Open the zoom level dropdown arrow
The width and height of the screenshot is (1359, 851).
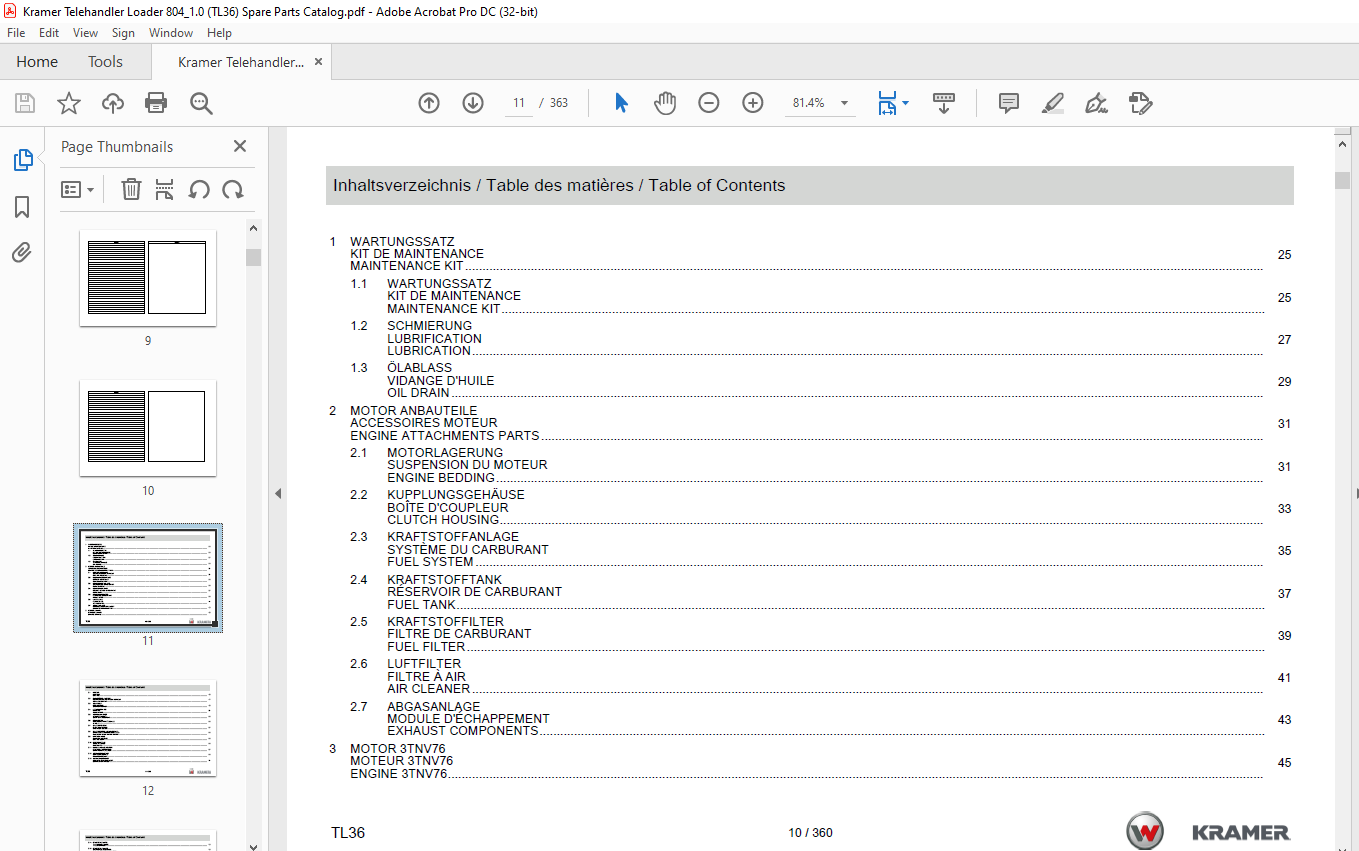845,103
